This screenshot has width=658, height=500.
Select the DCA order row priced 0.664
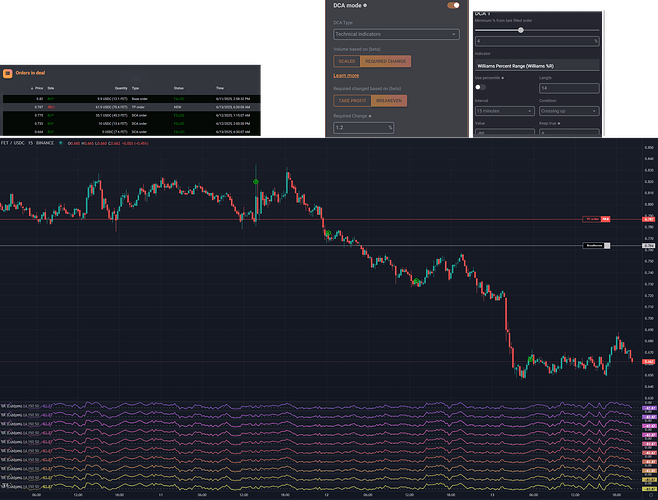click(131, 132)
